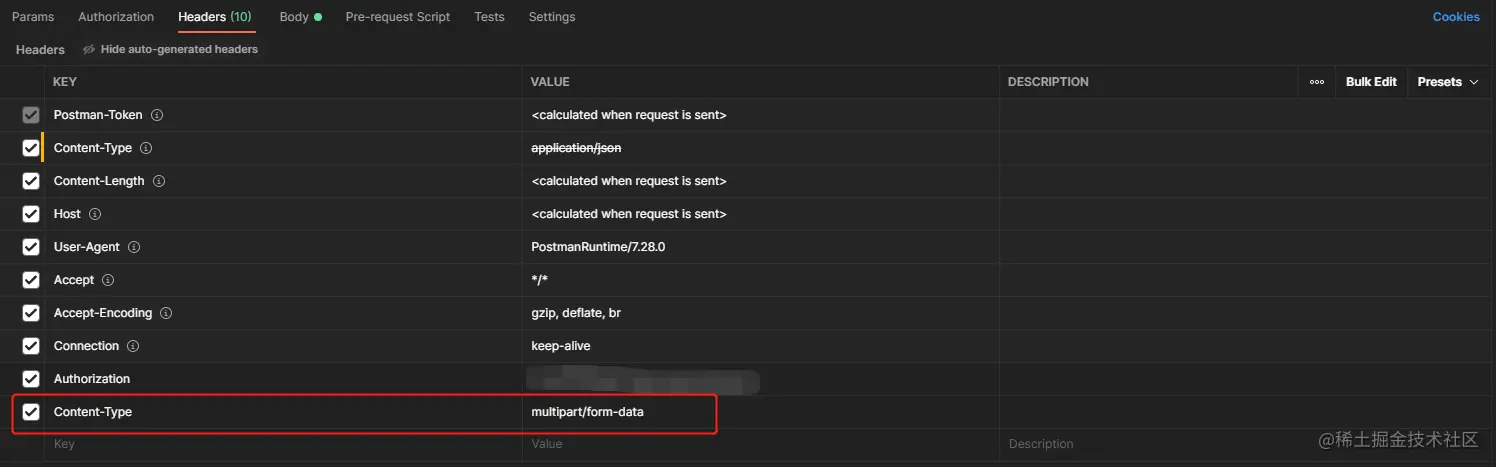Select the struck-through application/json value
The width and height of the screenshot is (1496, 467).
(x=576, y=148)
